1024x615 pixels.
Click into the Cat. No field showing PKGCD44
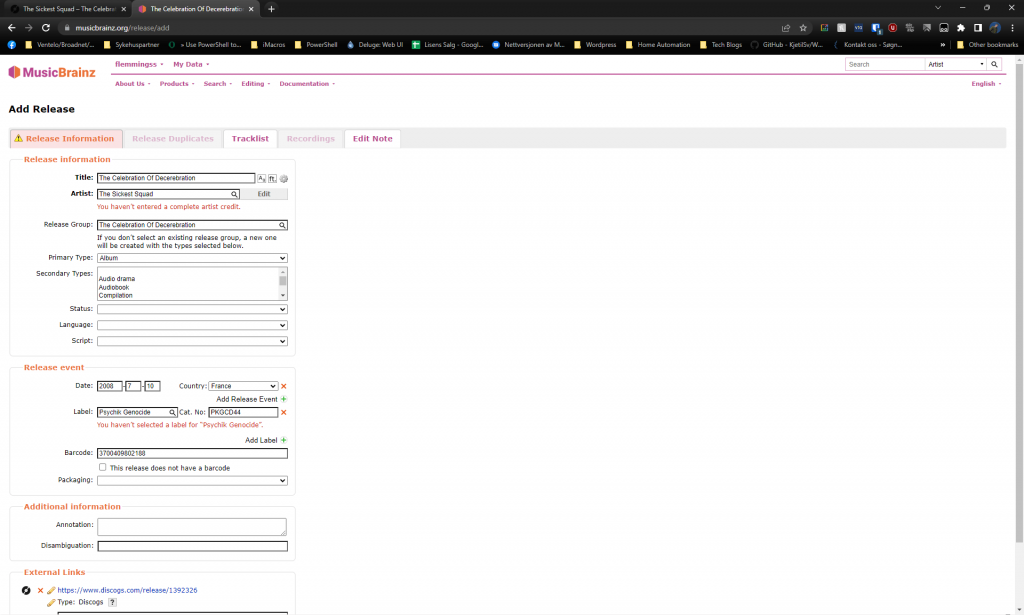tap(243, 413)
